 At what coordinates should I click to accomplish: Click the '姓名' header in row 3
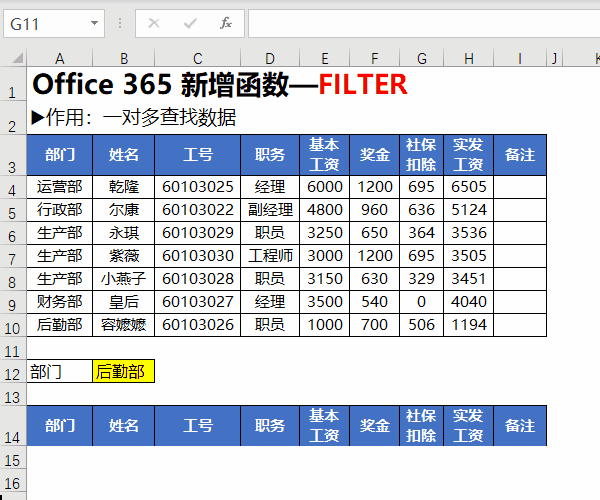point(124,155)
